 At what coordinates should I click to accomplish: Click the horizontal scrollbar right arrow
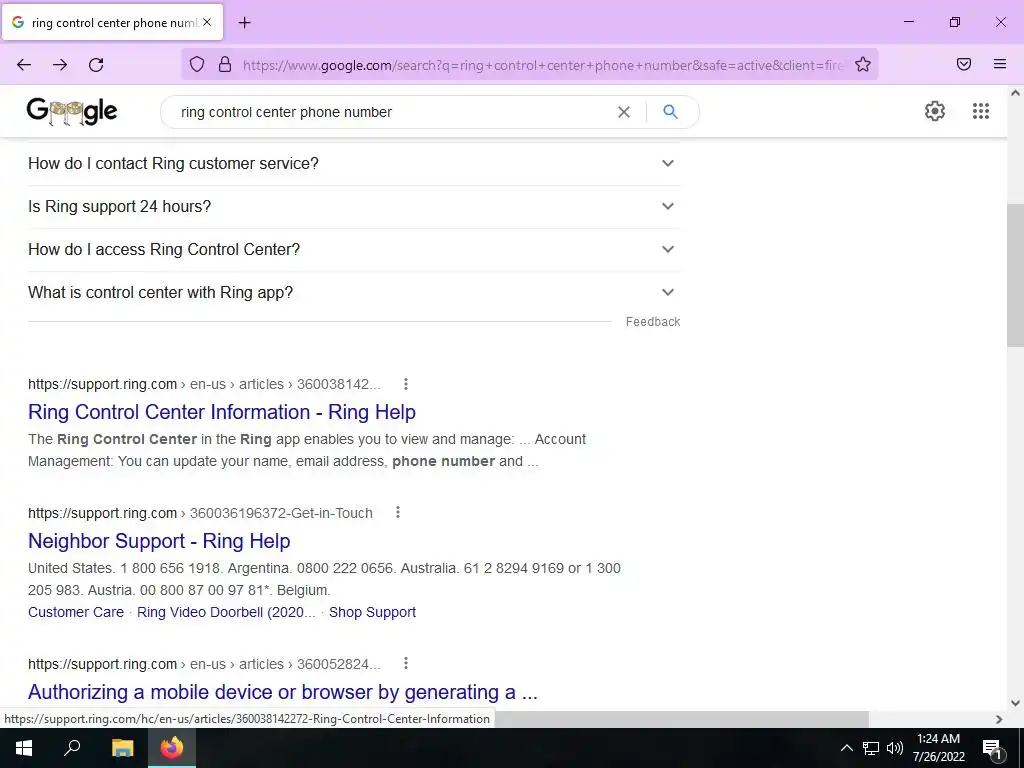999,719
